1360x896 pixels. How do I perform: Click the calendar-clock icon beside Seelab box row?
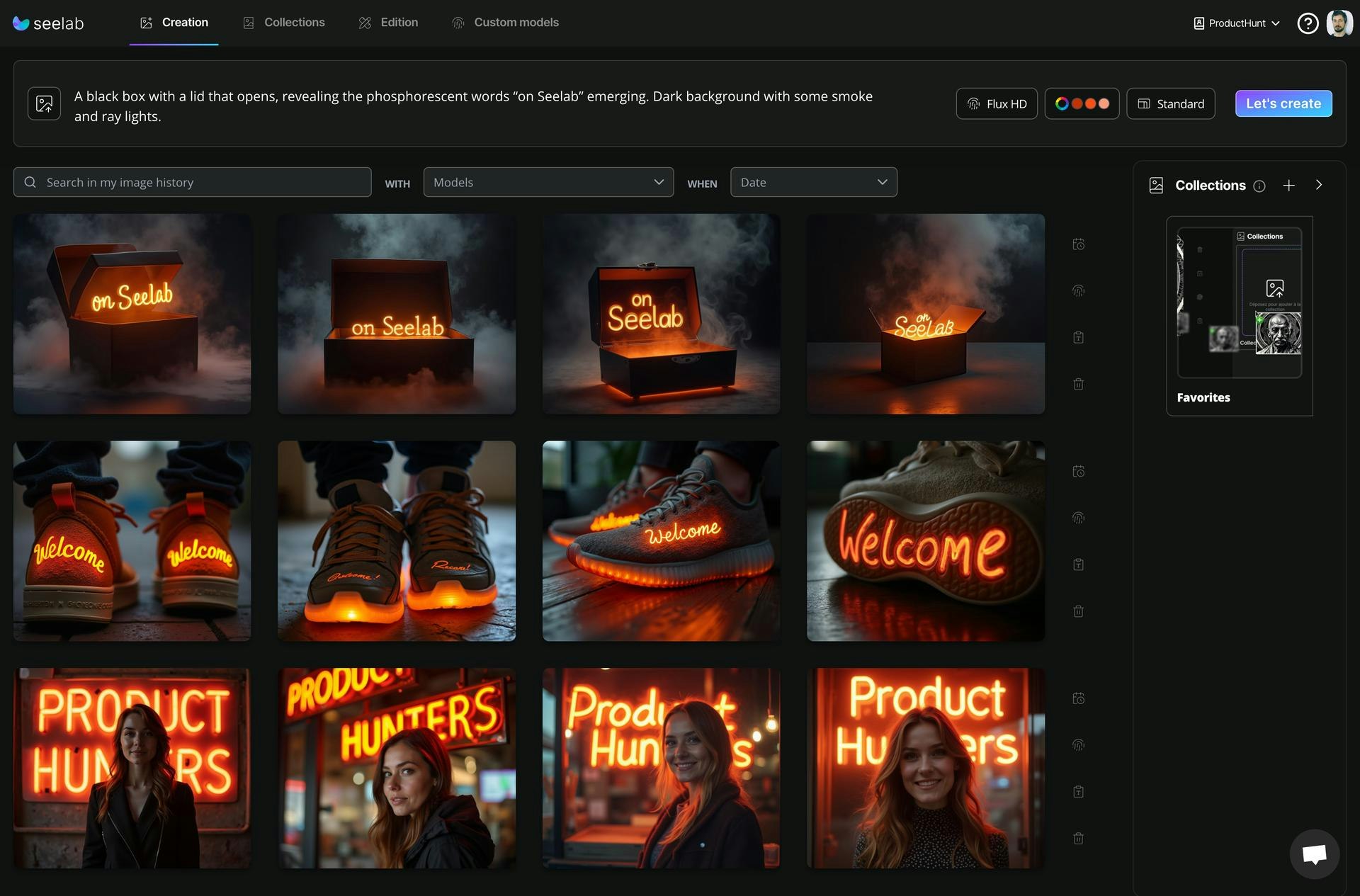click(x=1078, y=244)
